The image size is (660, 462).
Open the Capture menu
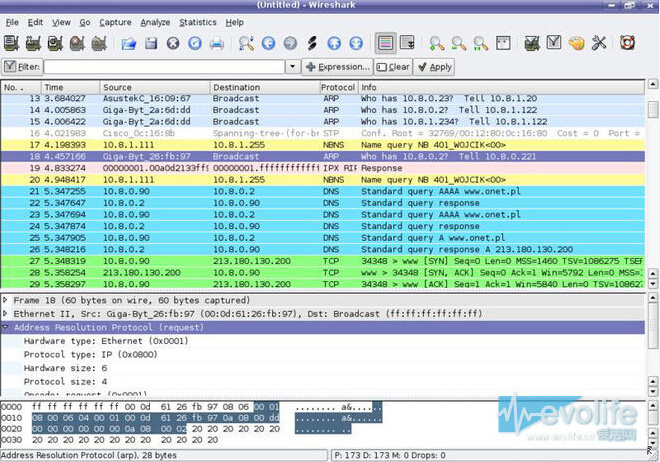pyautogui.click(x=115, y=22)
